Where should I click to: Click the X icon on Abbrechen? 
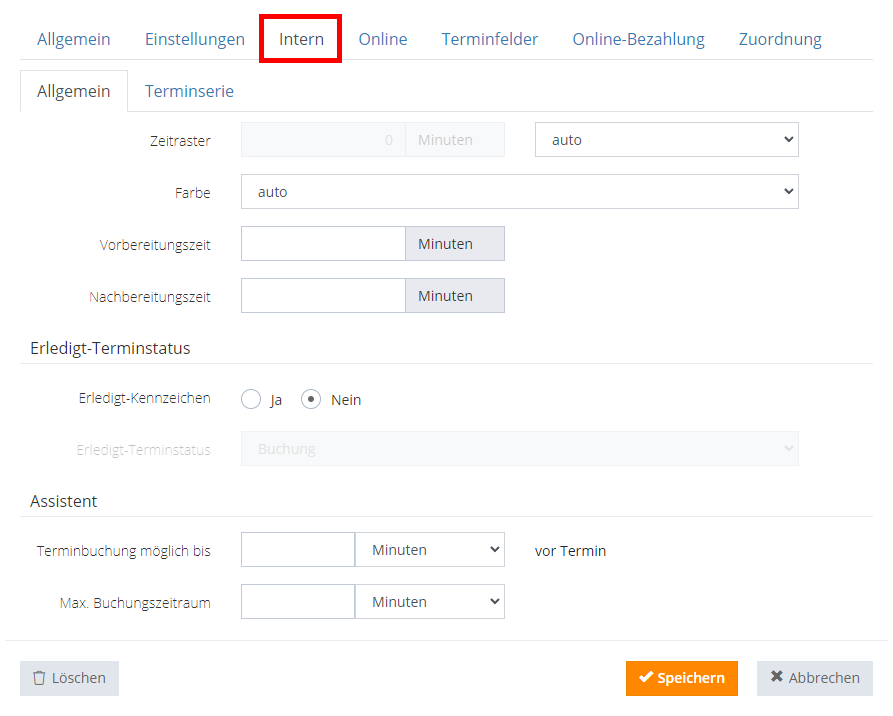click(x=777, y=676)
